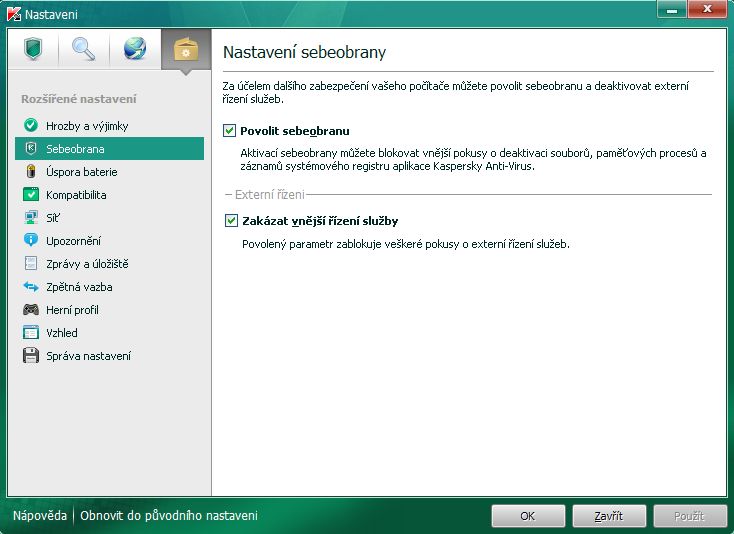Screen dimensions: 734x534
Task: Click the Nastavení sebeobrany heading
Action: pos(304,52)
